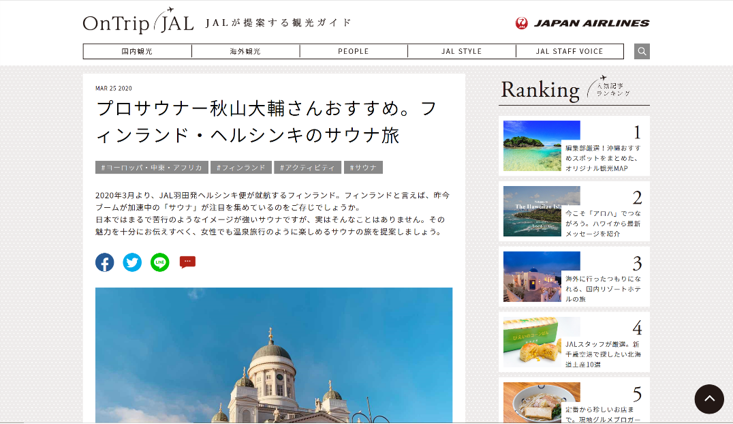Click the tagline JALが提案する観光ガイド
This screenshot has width=733, height=424.
278,22
